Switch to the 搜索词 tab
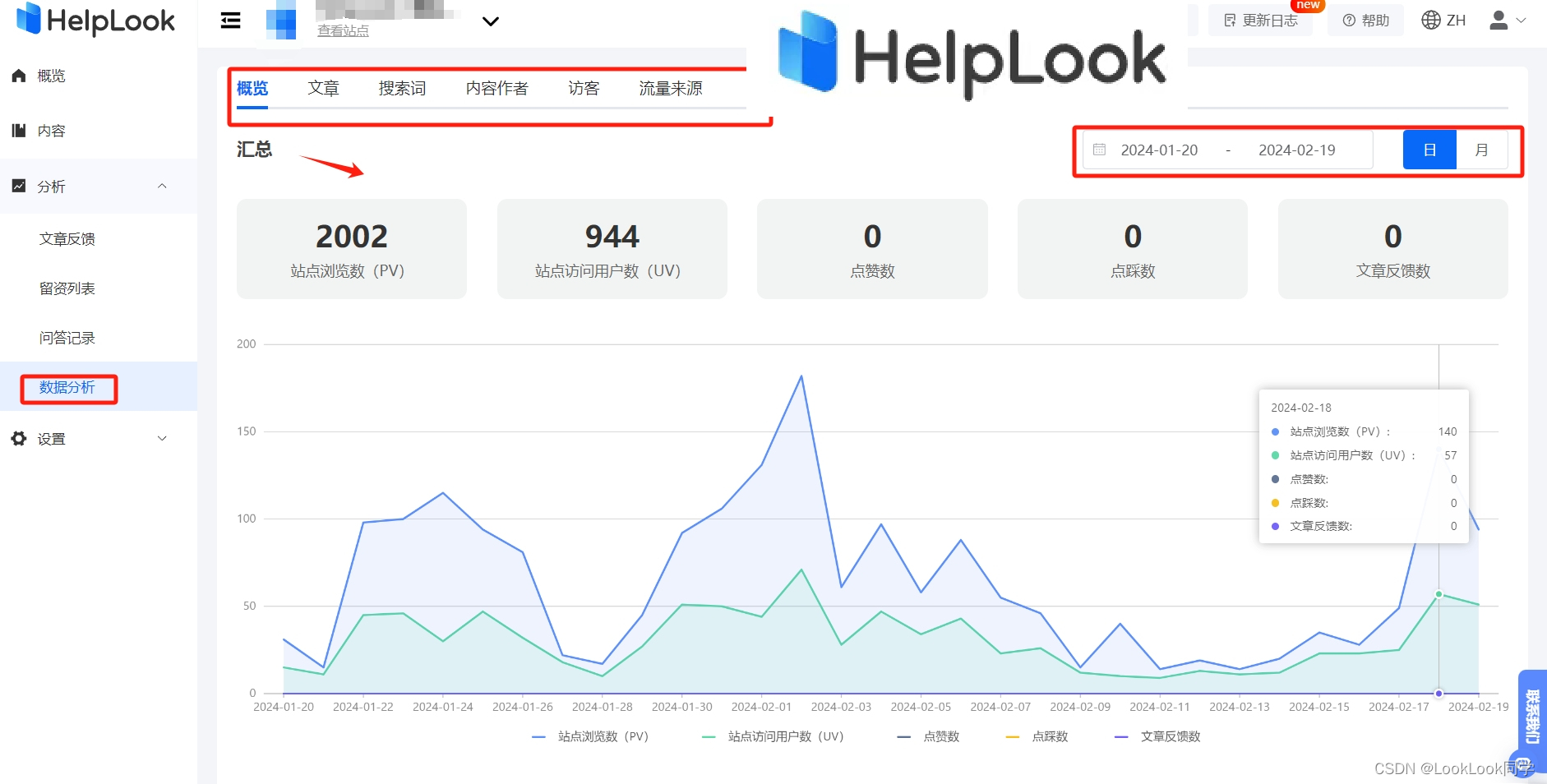The height and width of the screenshot is (784, 1547). pos(402,88)
